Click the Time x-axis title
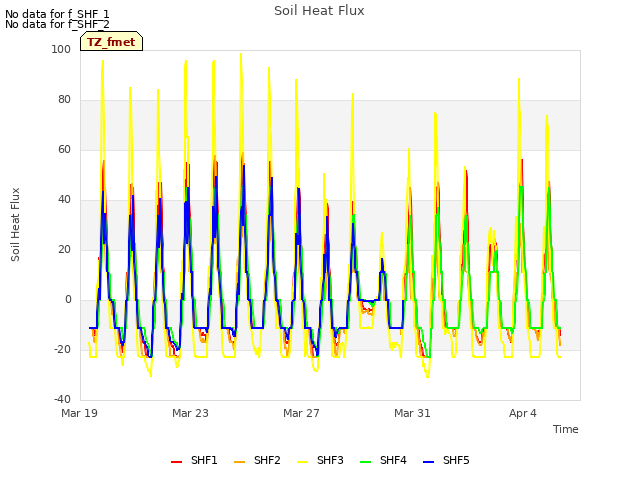 [x=566, y=429]
